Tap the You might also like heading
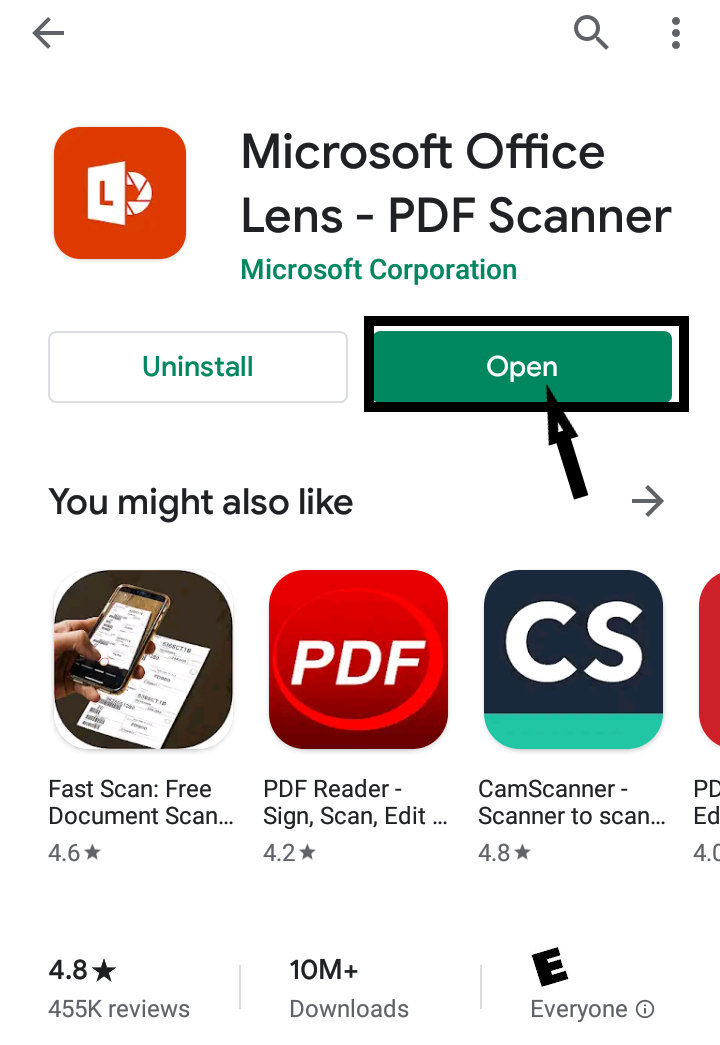Screen dimensions: 720x1045 [x=201, y=502]
